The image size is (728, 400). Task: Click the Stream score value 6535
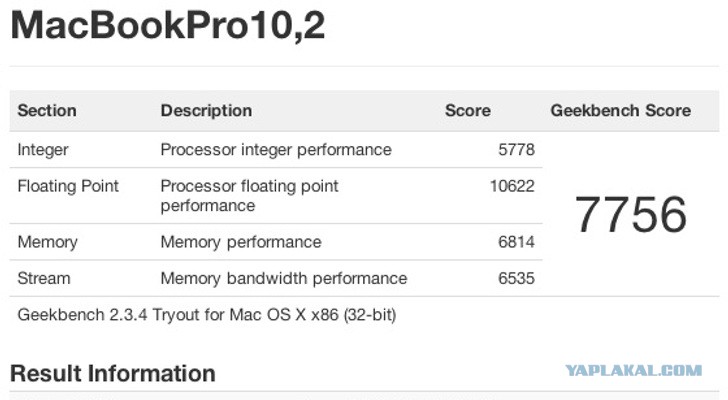point(516,278)
